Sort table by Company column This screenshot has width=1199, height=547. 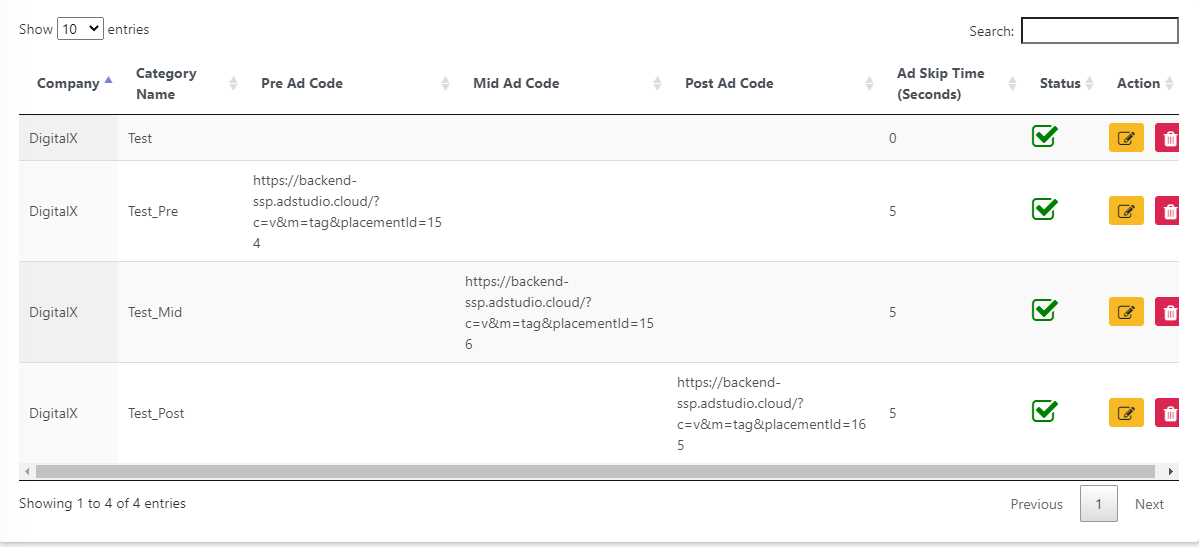pyautogui.click(x=68, y=84)
